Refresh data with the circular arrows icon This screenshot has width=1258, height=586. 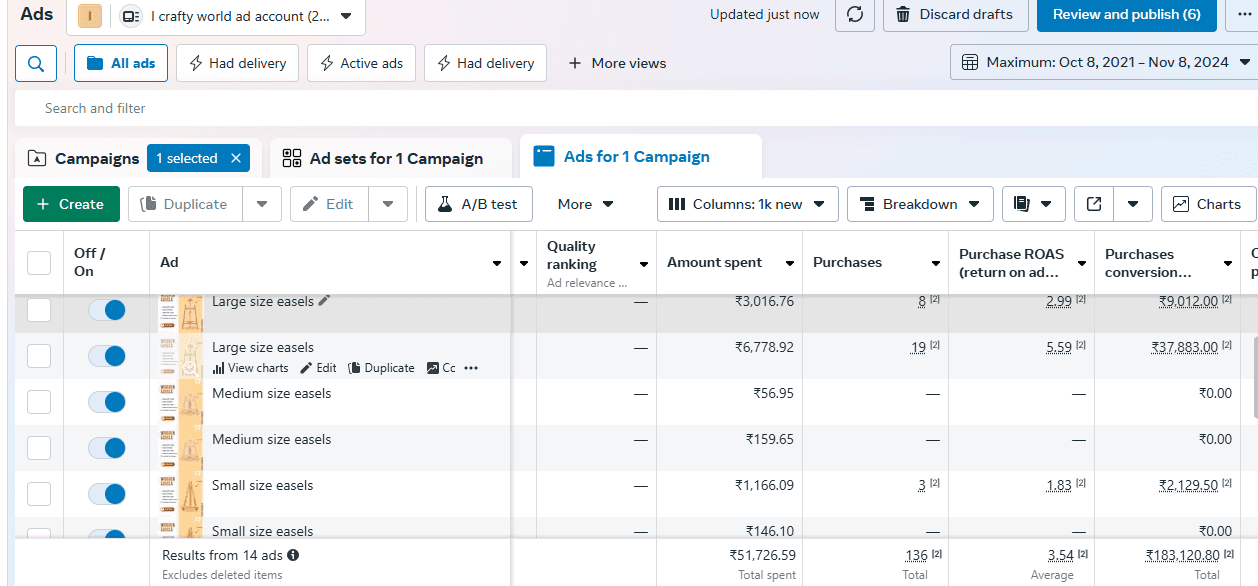(854, 14)
